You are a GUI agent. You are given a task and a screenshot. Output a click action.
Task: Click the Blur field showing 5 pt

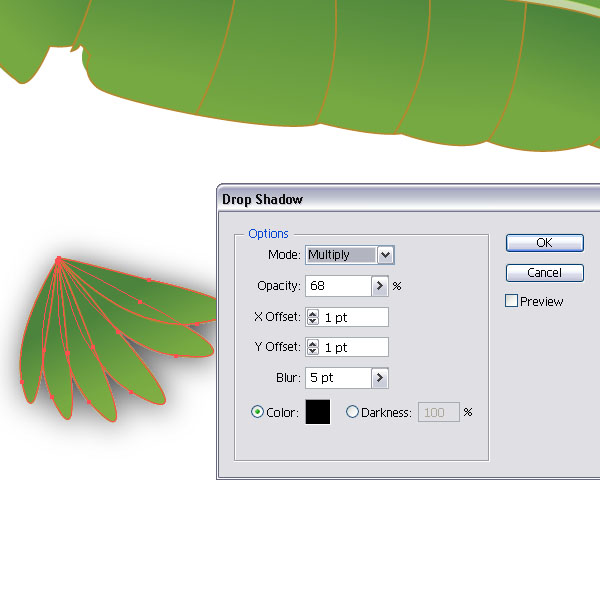click(x=338, y=378)
